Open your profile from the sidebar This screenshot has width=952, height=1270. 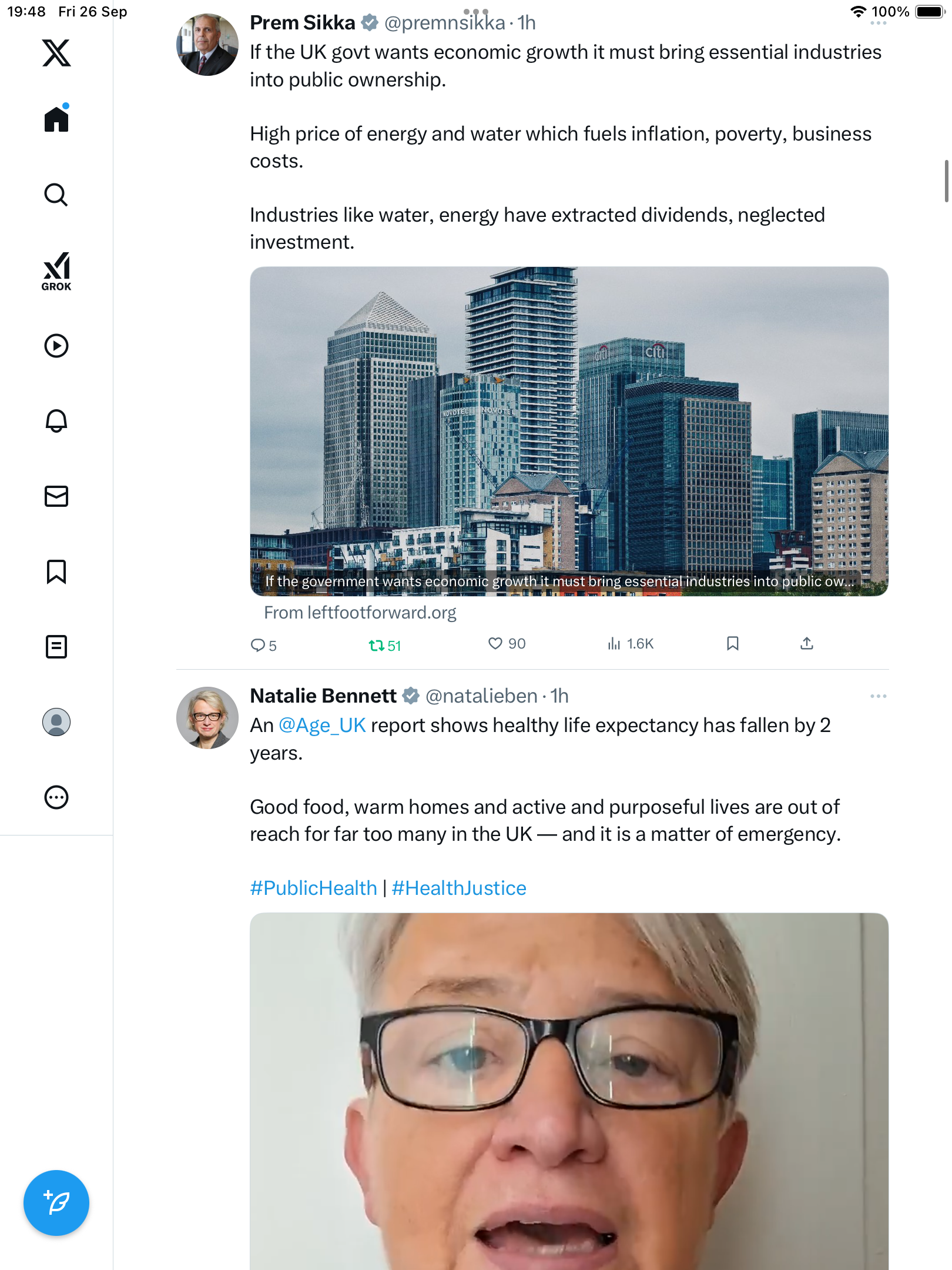tap(56, 722)
